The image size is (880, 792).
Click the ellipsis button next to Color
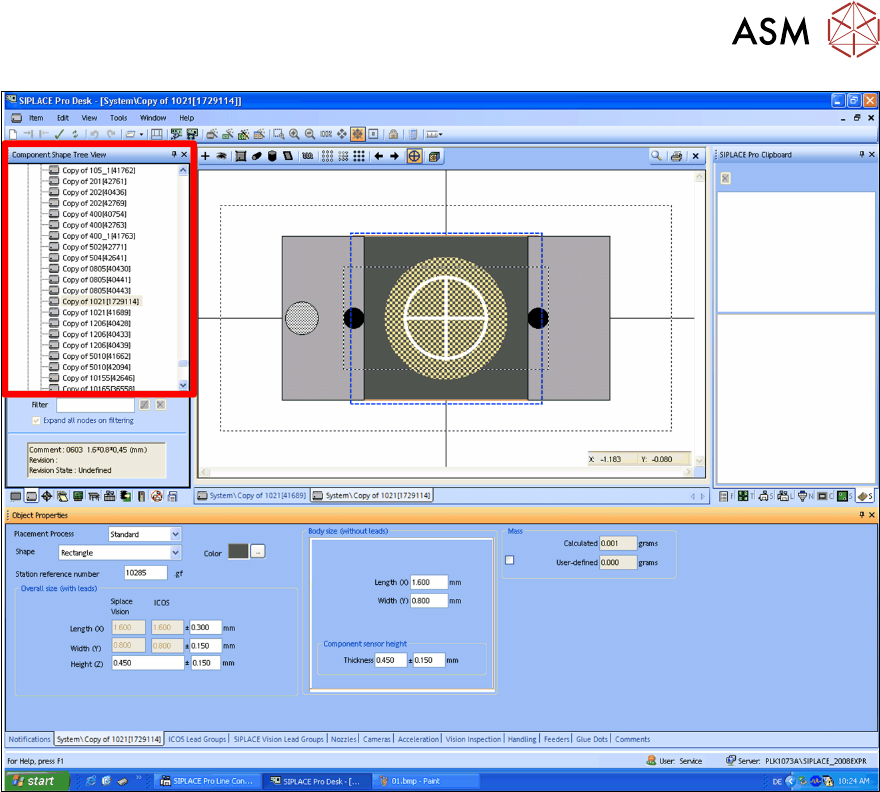(x=258, y=552)
